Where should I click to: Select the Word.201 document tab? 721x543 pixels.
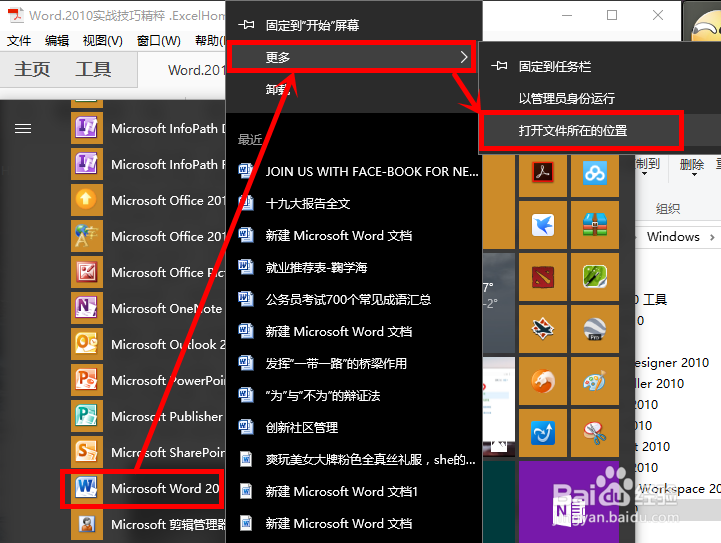196,70
